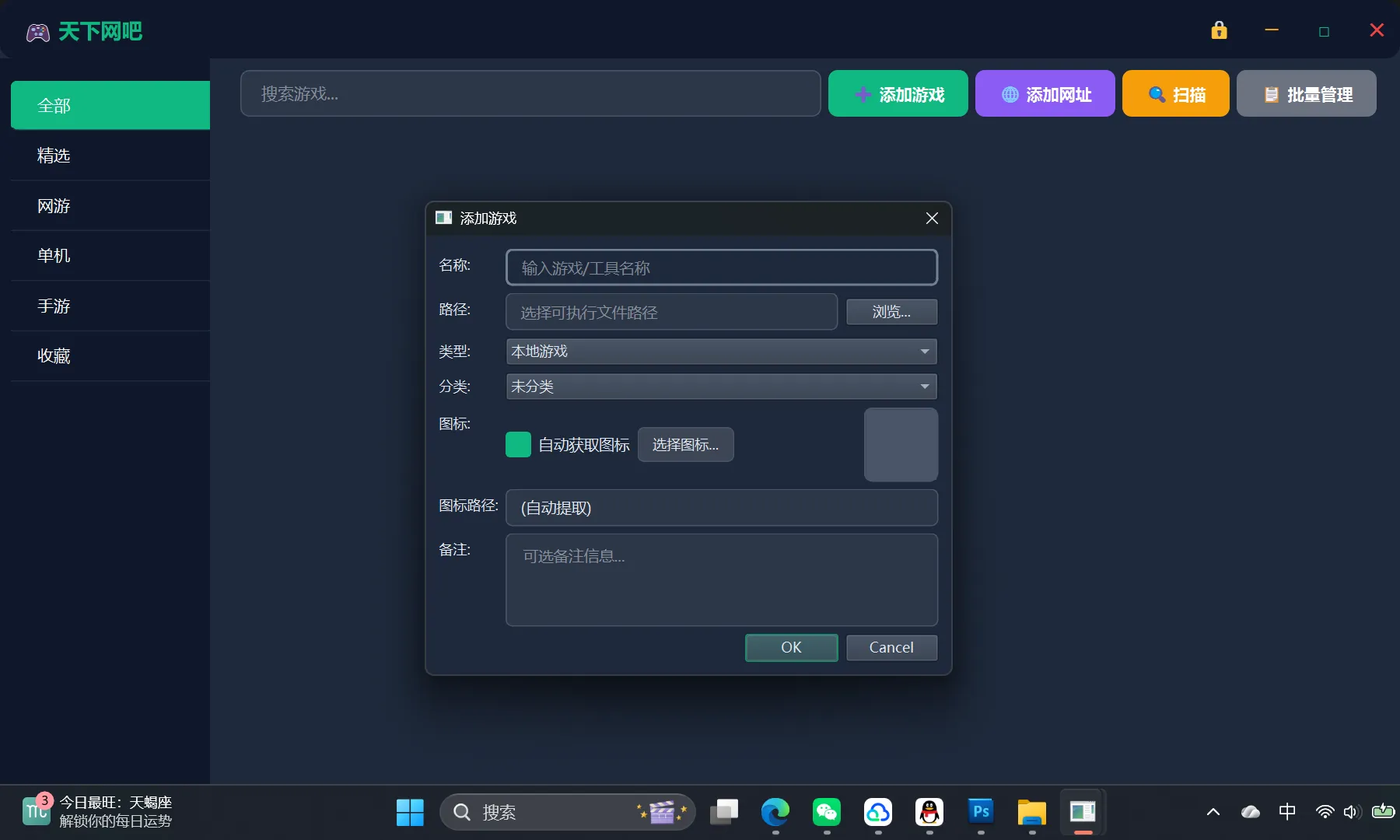
Task: Click the globe icon on 添加网址 button
Action: [x=1009, y=93]
